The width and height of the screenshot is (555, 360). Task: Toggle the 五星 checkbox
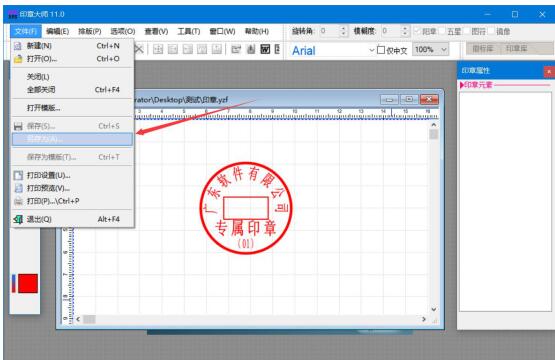(442, 31)
